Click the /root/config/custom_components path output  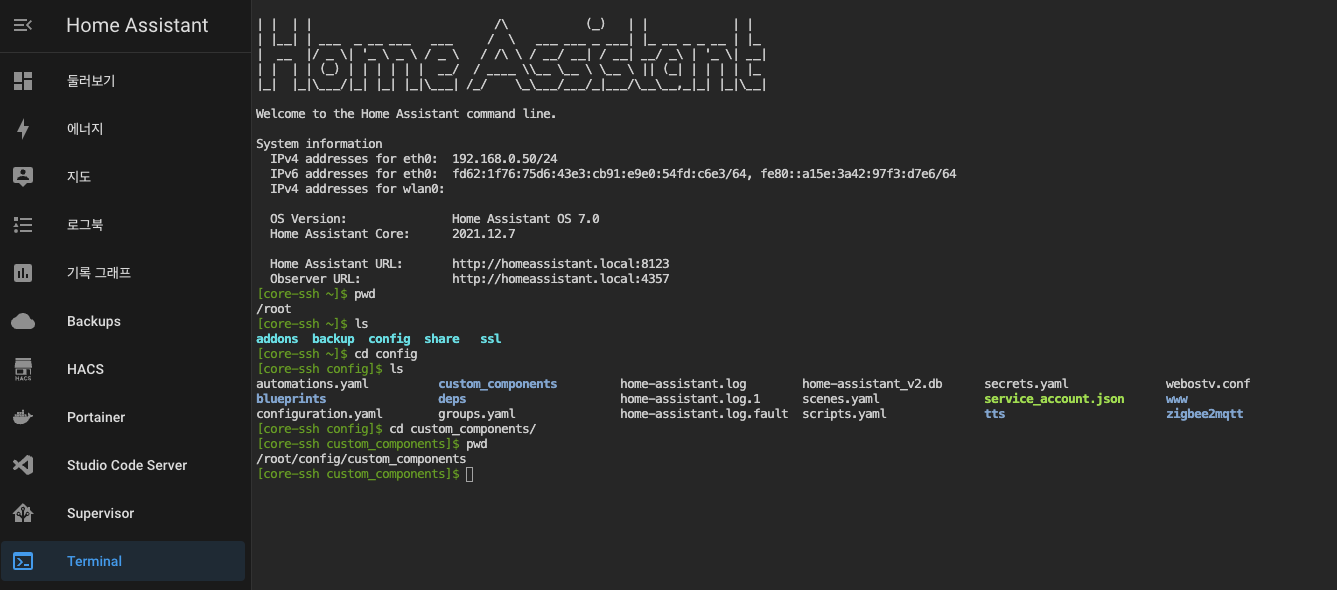(x=361, y=459)
